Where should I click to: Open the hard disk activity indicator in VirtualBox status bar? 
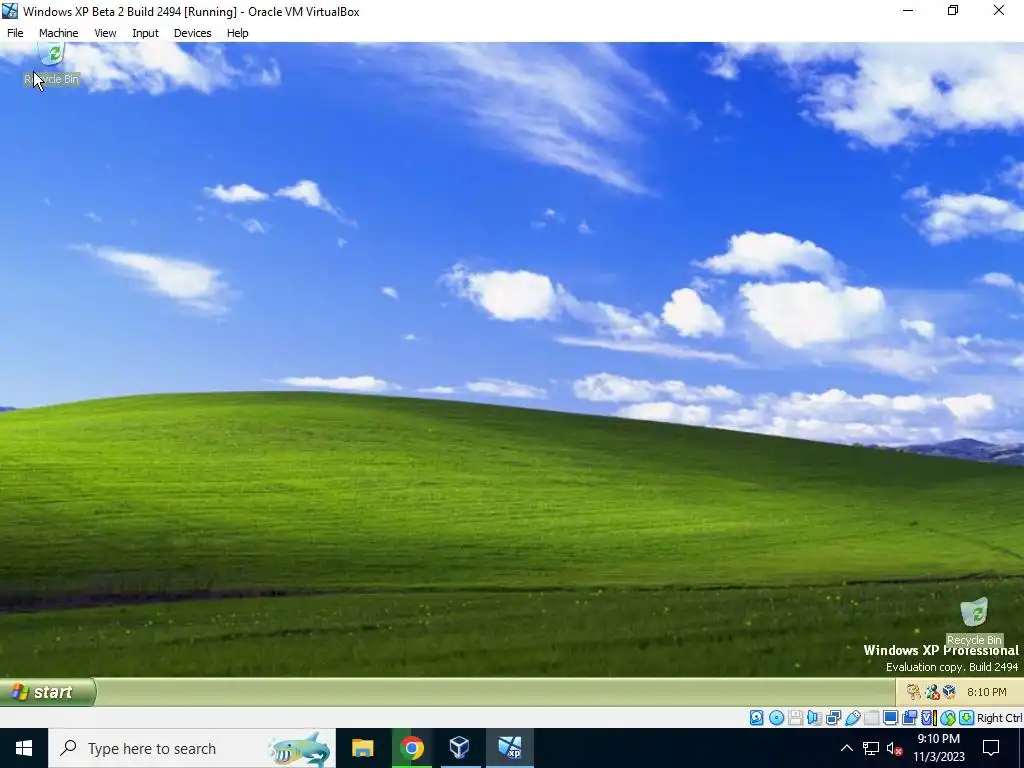756,718
